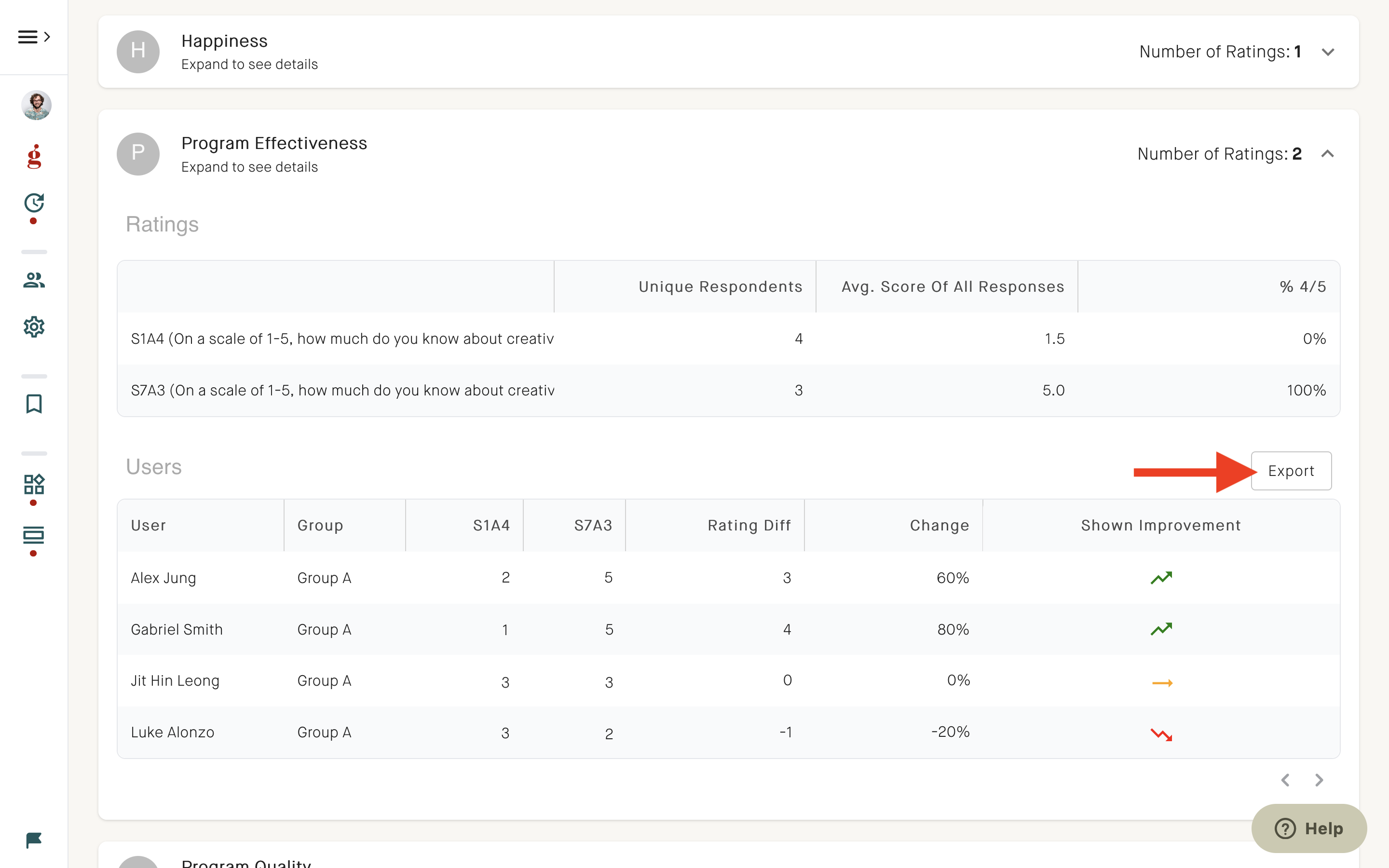1389x868 pixels.
Task: Click the flag icon at sidebar bottom
Action: (x=34, y=841)
